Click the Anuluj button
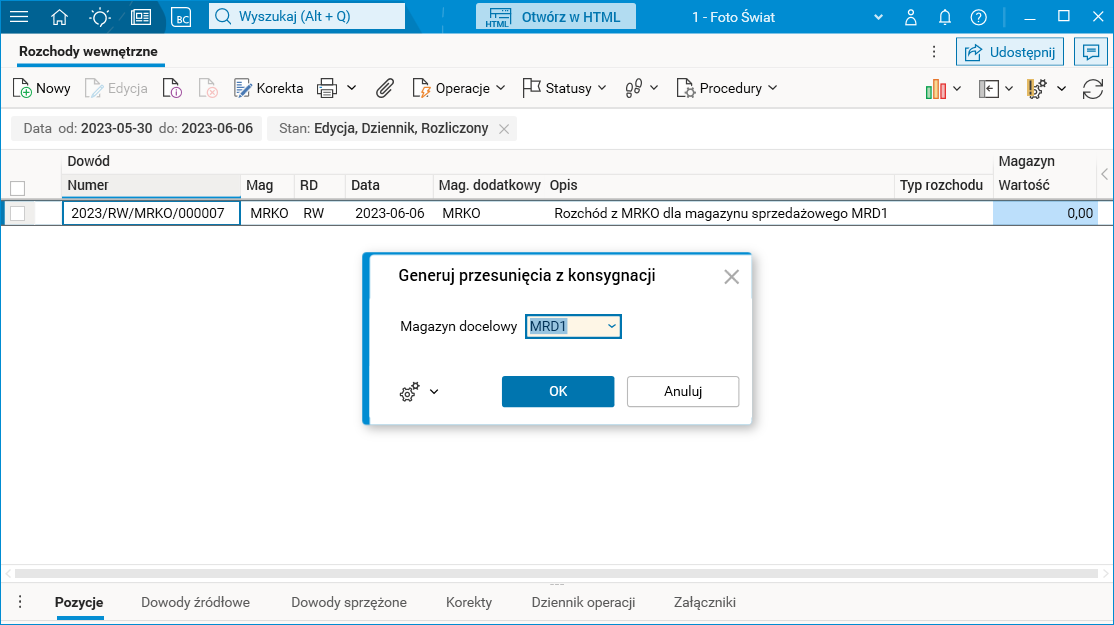Viewport: 1114px width, 625px height. click(683, 391)
